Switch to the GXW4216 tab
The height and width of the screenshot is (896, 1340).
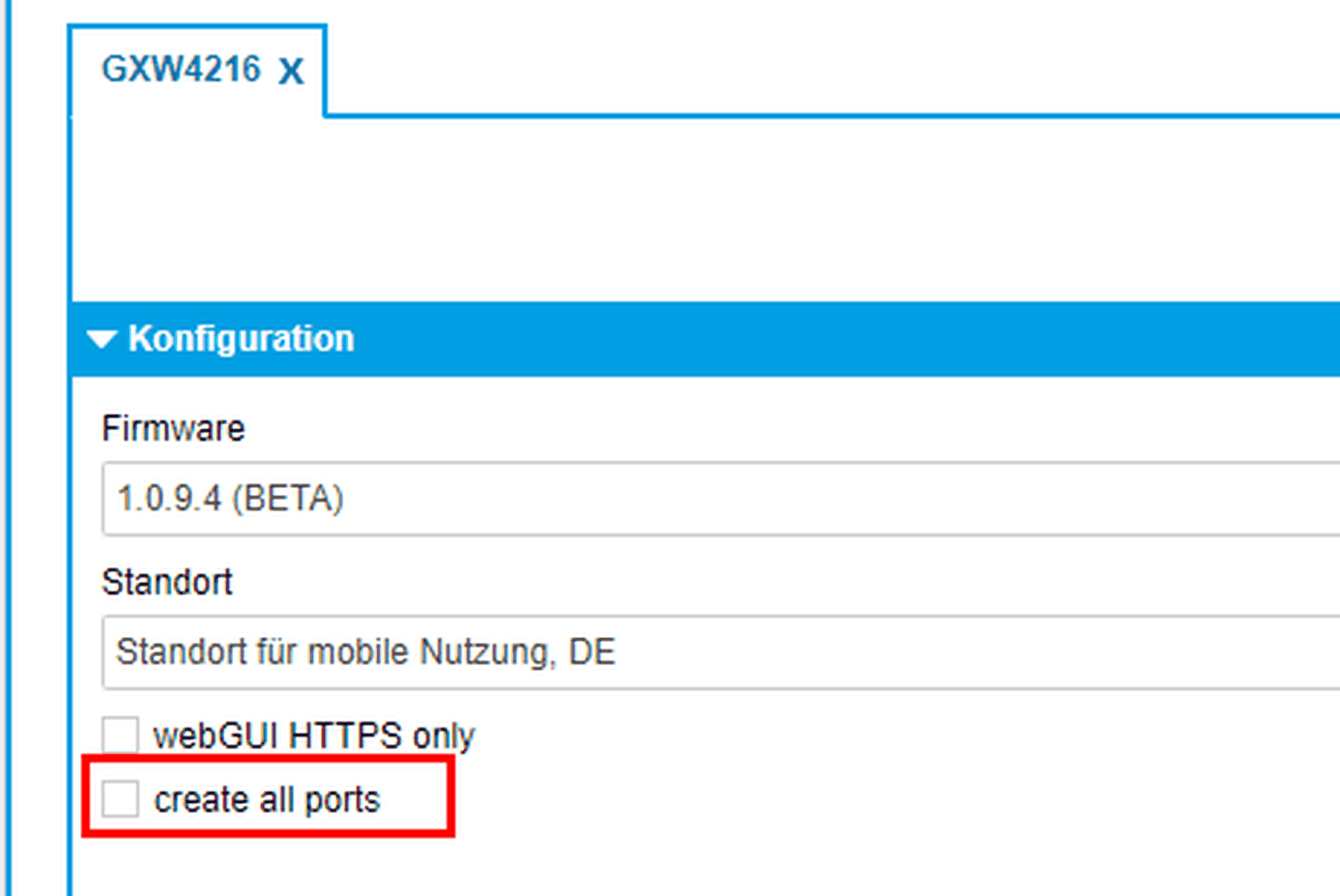pos(181,70)
